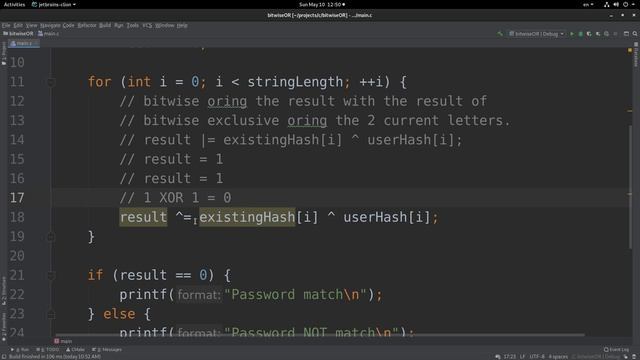This screenshot has height=360, width=640.
Task: Change the UTF-8 file encoding
Action: pos(537,357)
